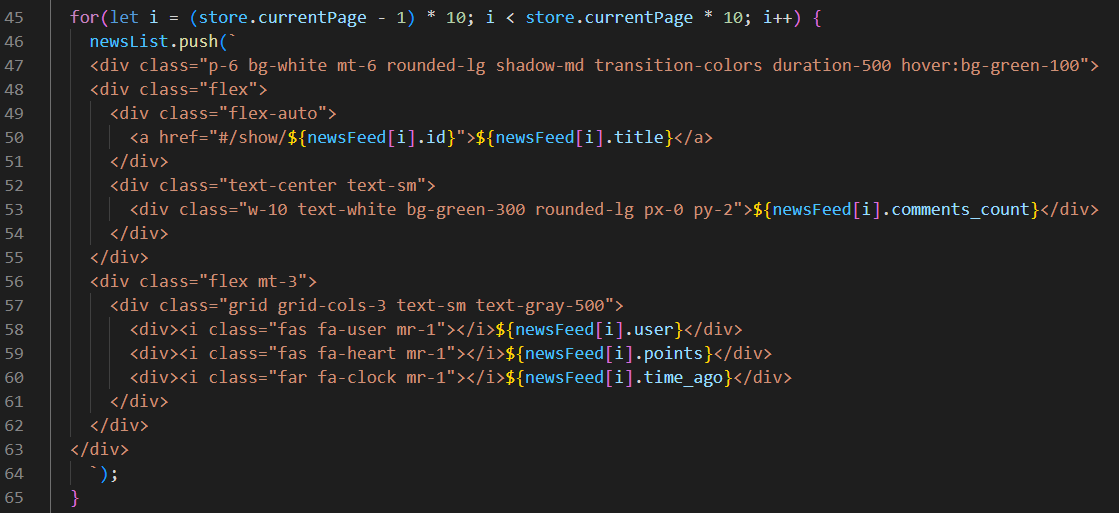Click 'i++' on line 45
The width and height of the screenshot is (1119, 513).
tap(778, 17)
